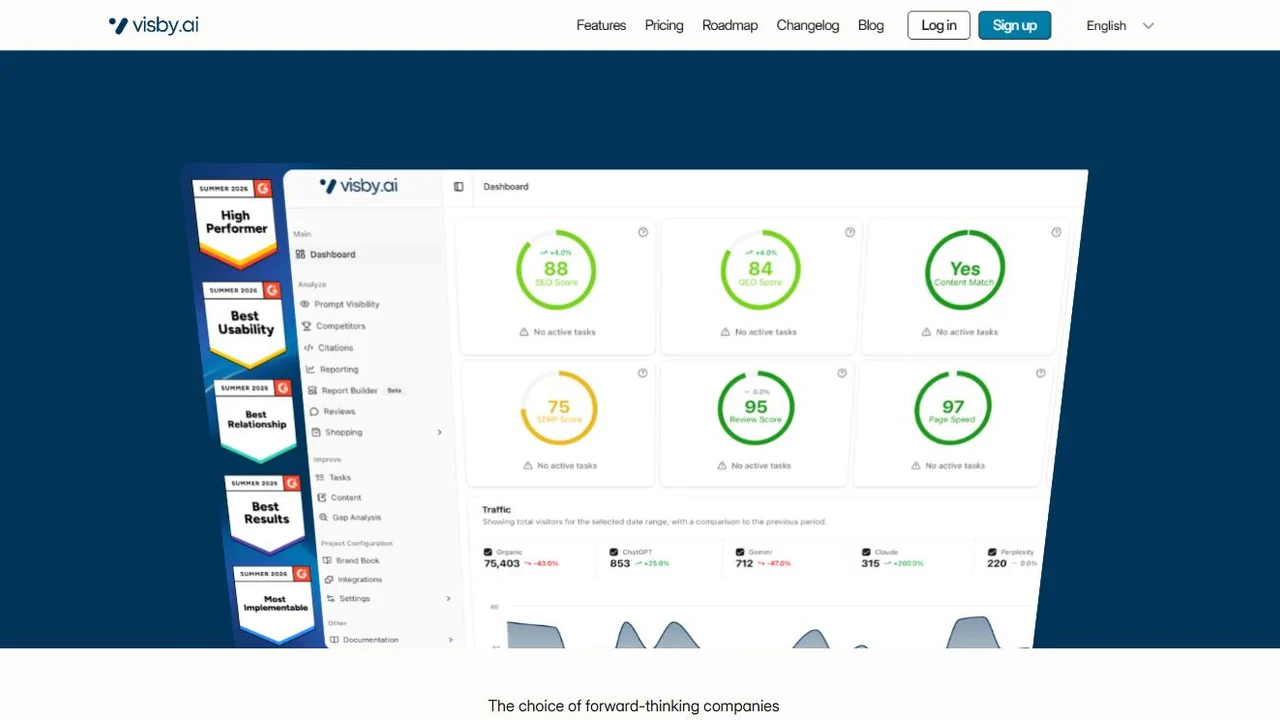
Task: Click the Best Results G2 badge
Action: click(265, 514)
